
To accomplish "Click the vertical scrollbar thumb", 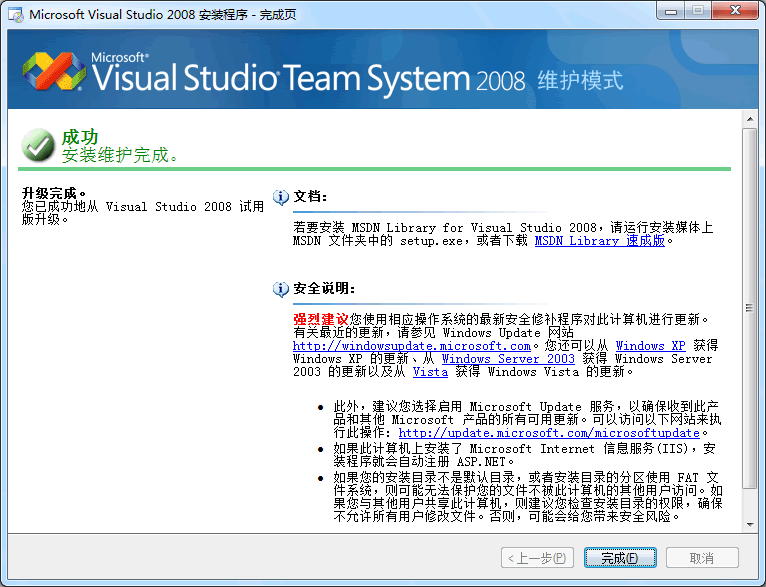I will pyautogui.click(x=750, y=308).
